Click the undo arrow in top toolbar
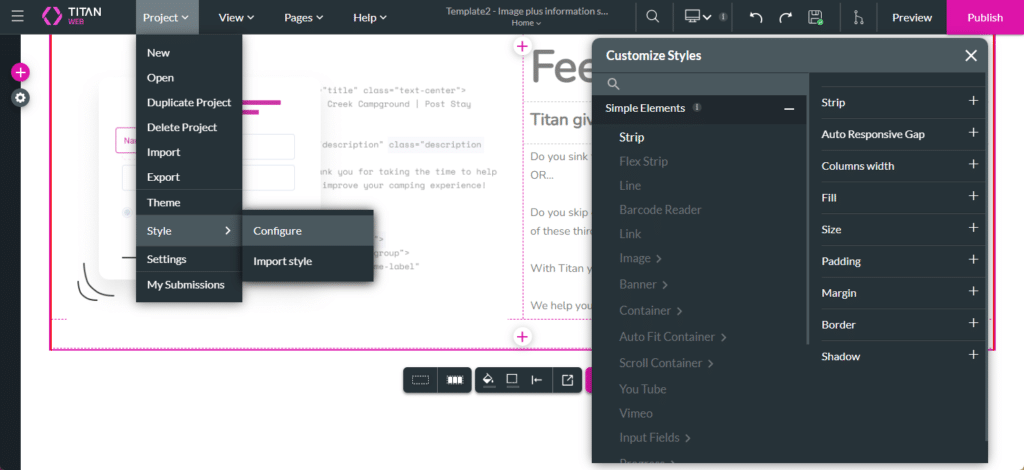 coord(756,17)
